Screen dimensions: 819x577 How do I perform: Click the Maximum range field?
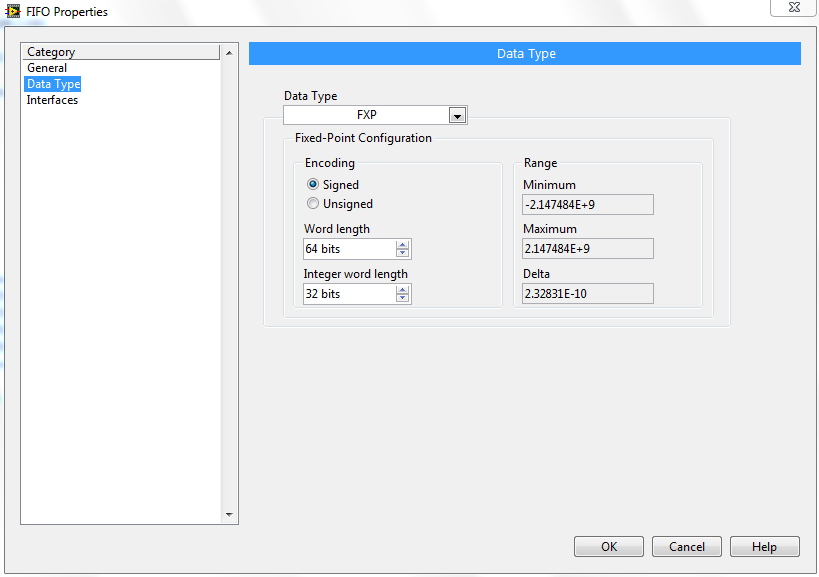tap(588, 249)
